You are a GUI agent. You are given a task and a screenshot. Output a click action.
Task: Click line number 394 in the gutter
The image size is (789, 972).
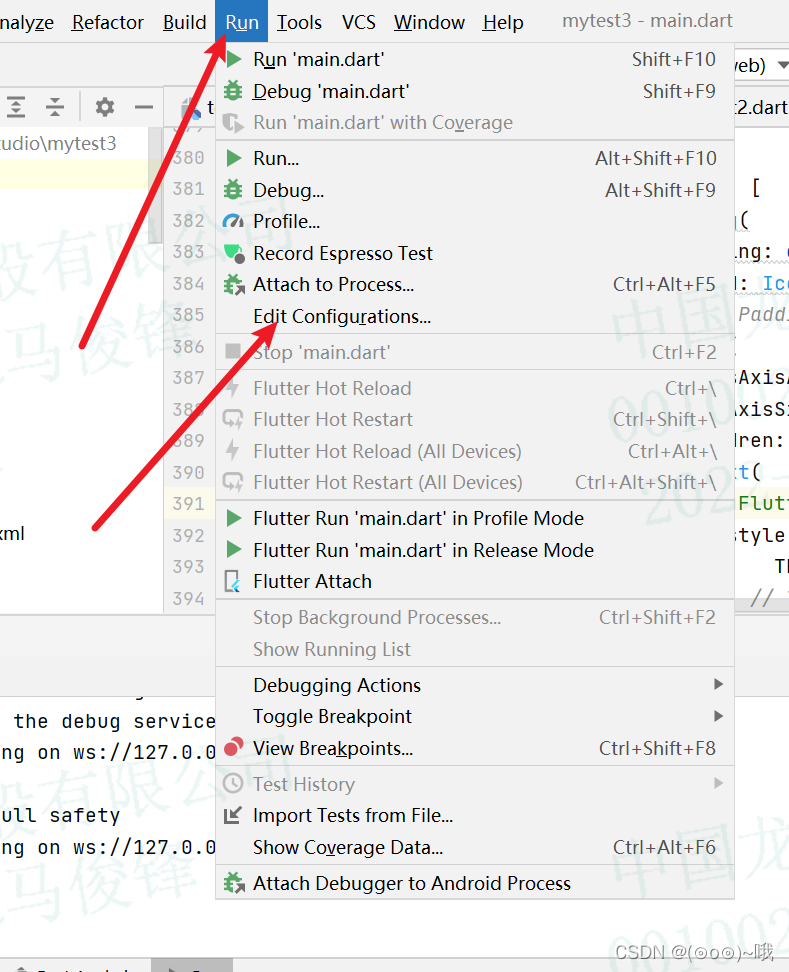pyautogui.click(x=188, y=598)
